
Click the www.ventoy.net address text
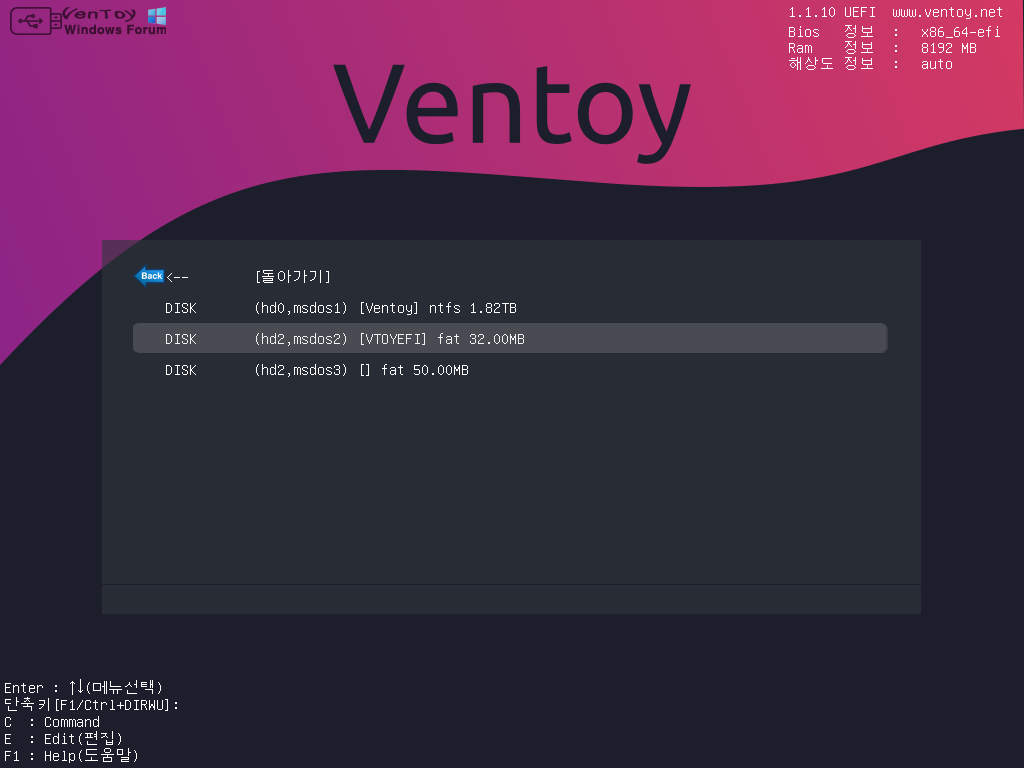coord(947,12)
